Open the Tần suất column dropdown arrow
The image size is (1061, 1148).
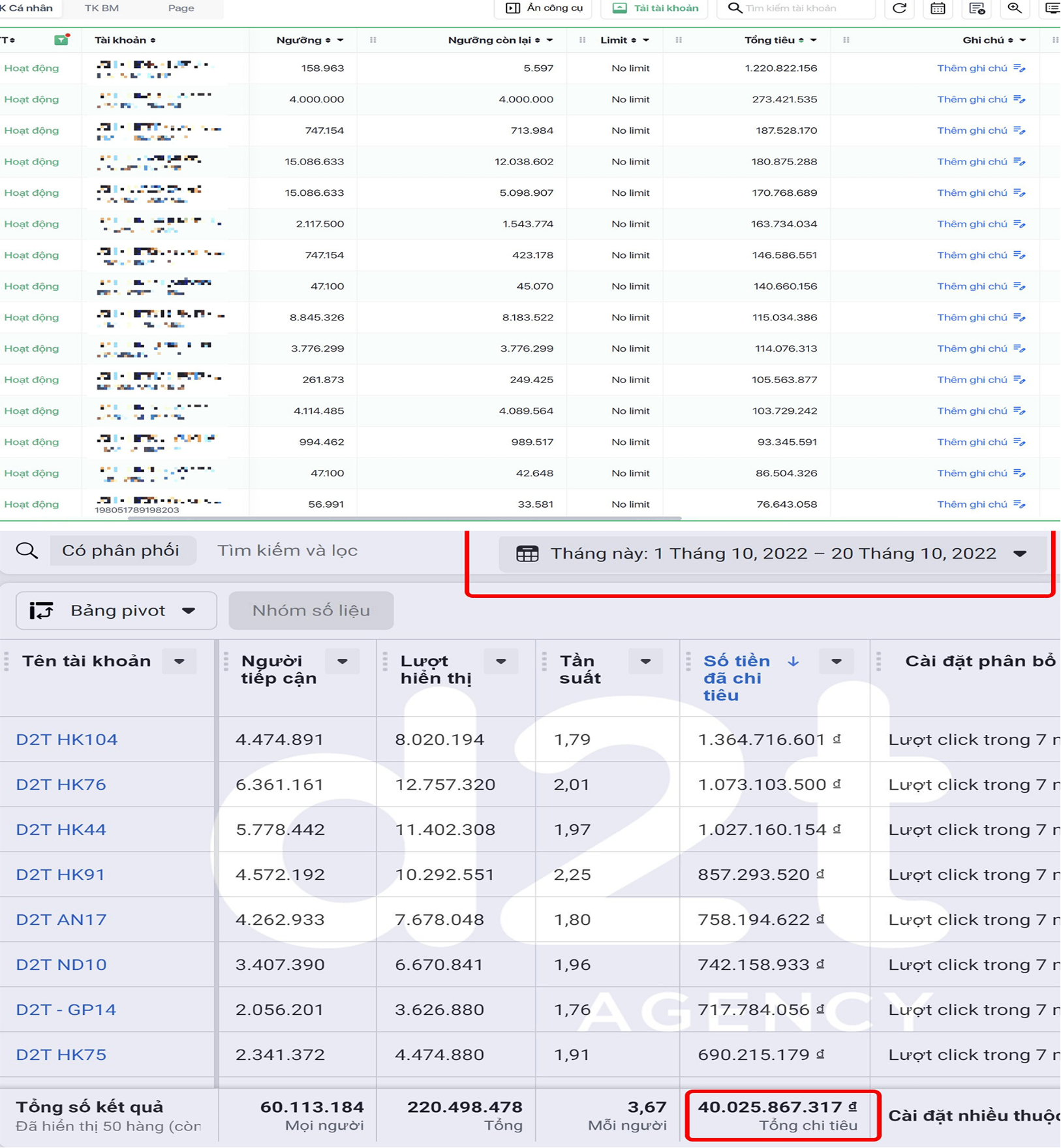pyautogui.click(x=645, y=662)
